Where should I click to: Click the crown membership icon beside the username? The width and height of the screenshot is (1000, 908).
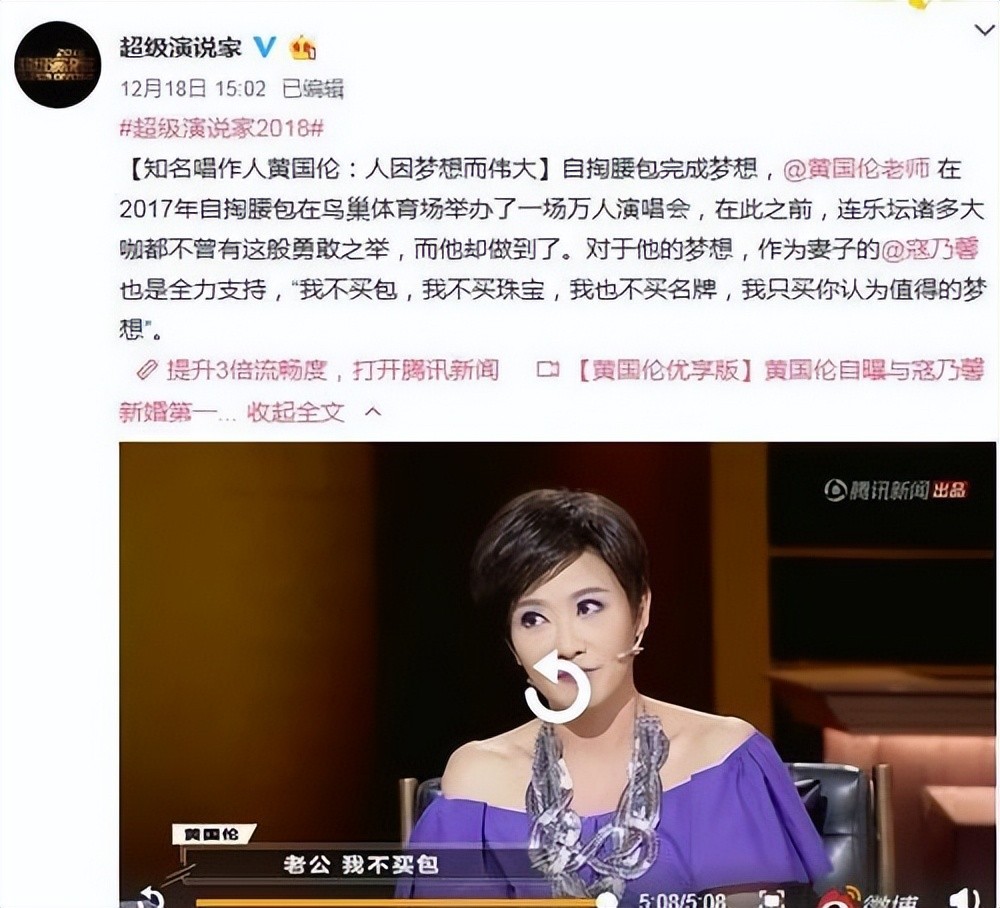coord(303,47)
